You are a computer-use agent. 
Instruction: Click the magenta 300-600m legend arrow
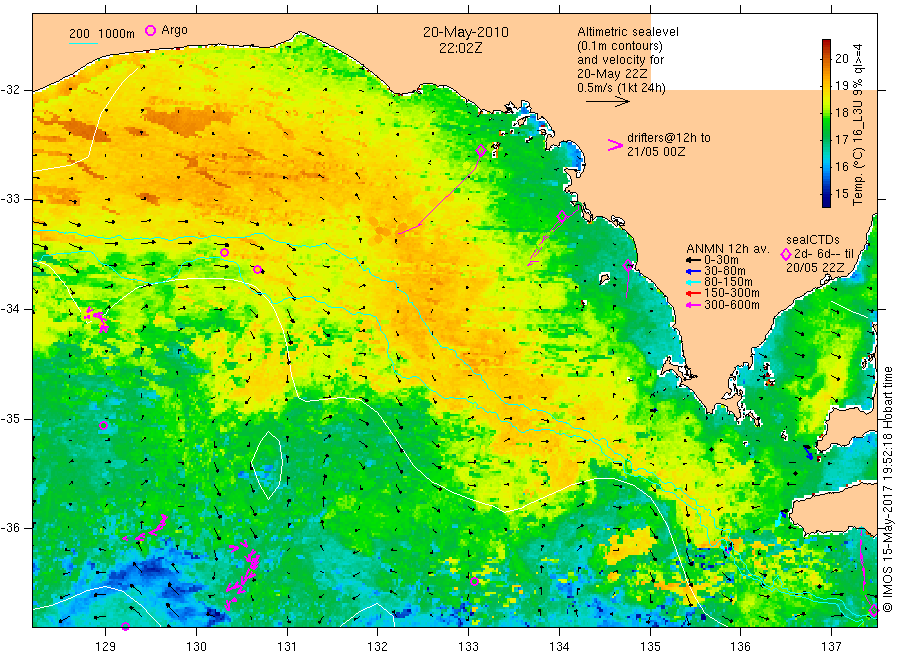693,305
